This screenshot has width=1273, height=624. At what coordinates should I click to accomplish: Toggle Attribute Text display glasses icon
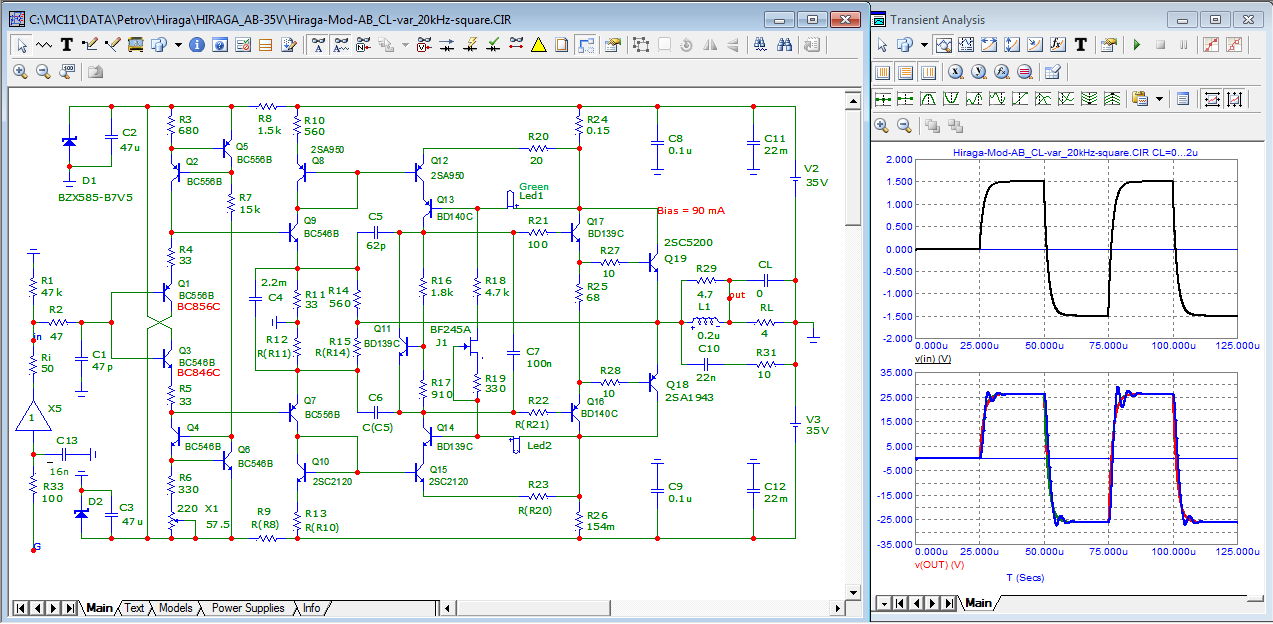(341, 45)
